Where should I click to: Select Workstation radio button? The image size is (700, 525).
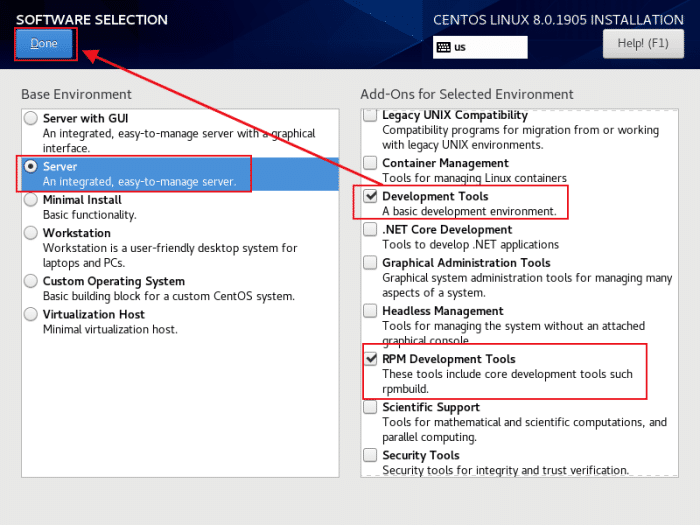31,233
